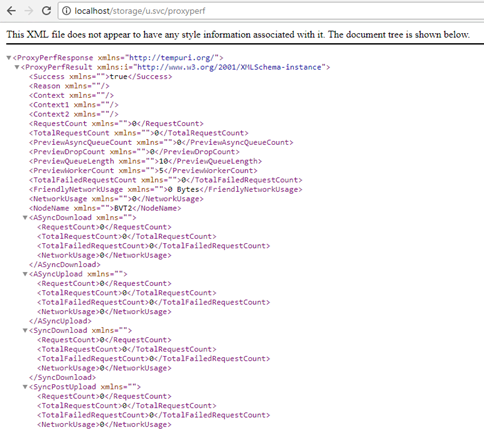
Task: Click the FriendlyNetworkUsage element line
Action: (166, 190)
